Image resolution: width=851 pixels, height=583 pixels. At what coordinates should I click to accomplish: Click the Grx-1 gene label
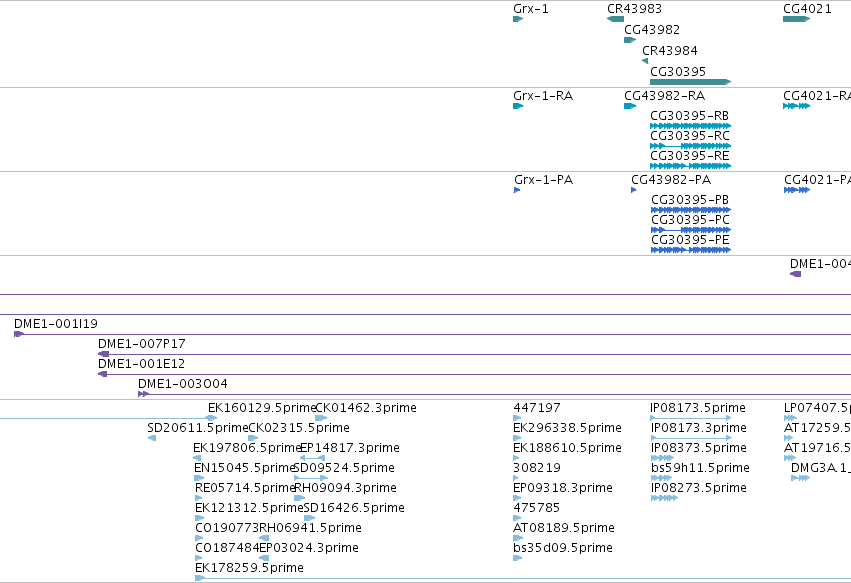pos(530,9)
